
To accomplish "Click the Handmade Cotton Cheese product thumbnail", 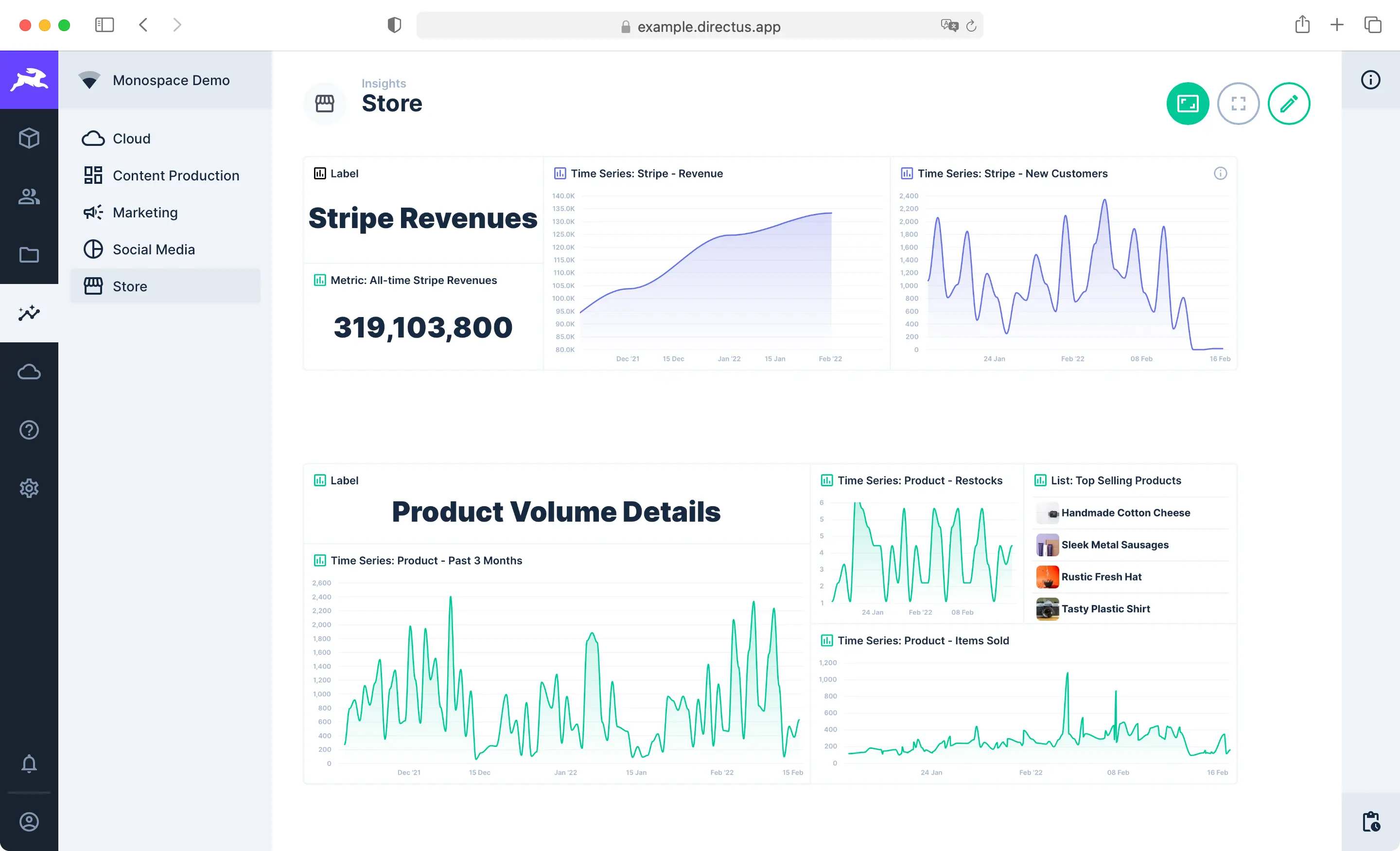I will point(1047,513).
